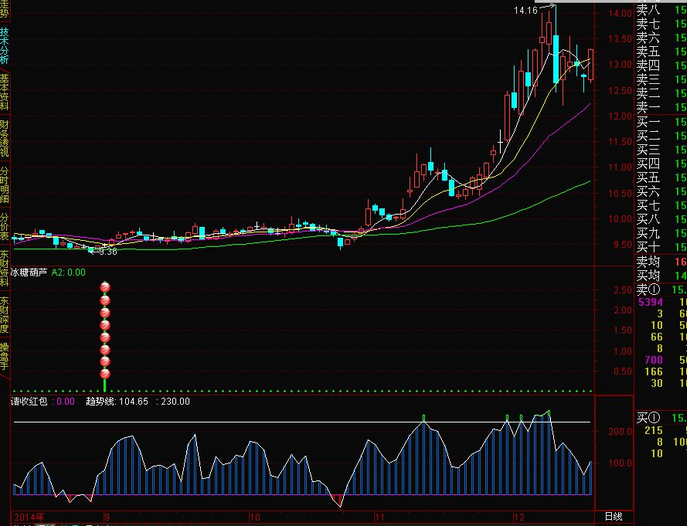Click the 14.00 price axis label
The width and height of the screenshot is (687, 529).
pyautogui.click(x=620, y=13)
